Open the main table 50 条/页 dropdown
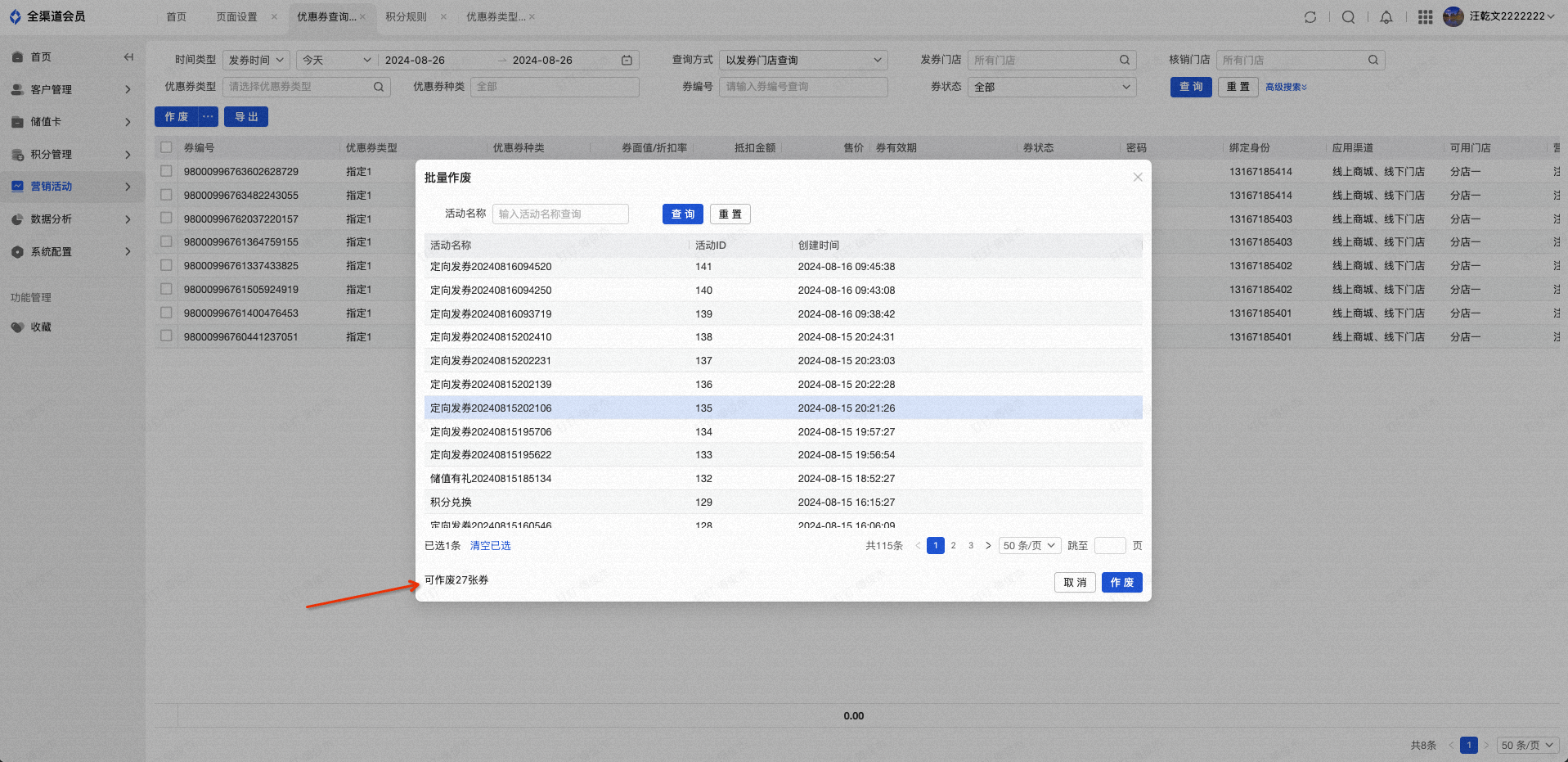The width and height of the screenshot is (1568, 762). coord(1527,746)
